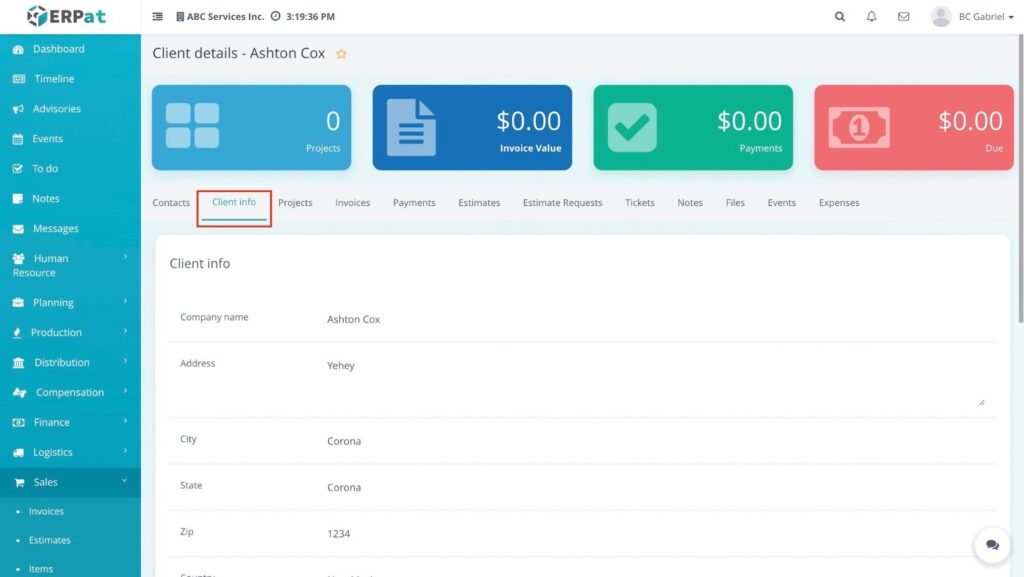Click the Payments checkmark icon
Screen dimensions: 1024x577
tap(632, 127)
